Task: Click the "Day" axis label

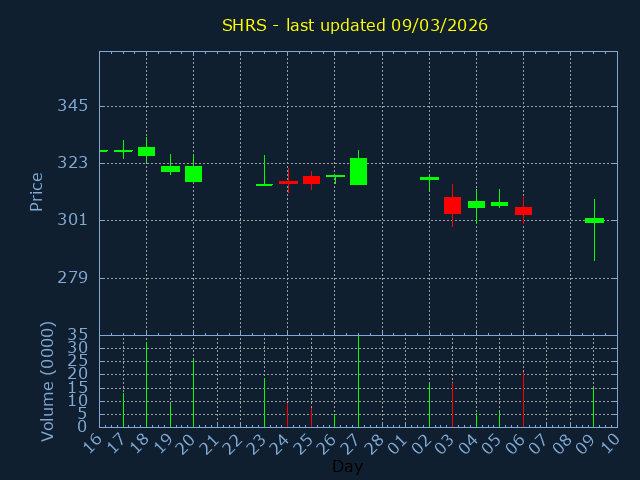Action: [x=347, y=466]
